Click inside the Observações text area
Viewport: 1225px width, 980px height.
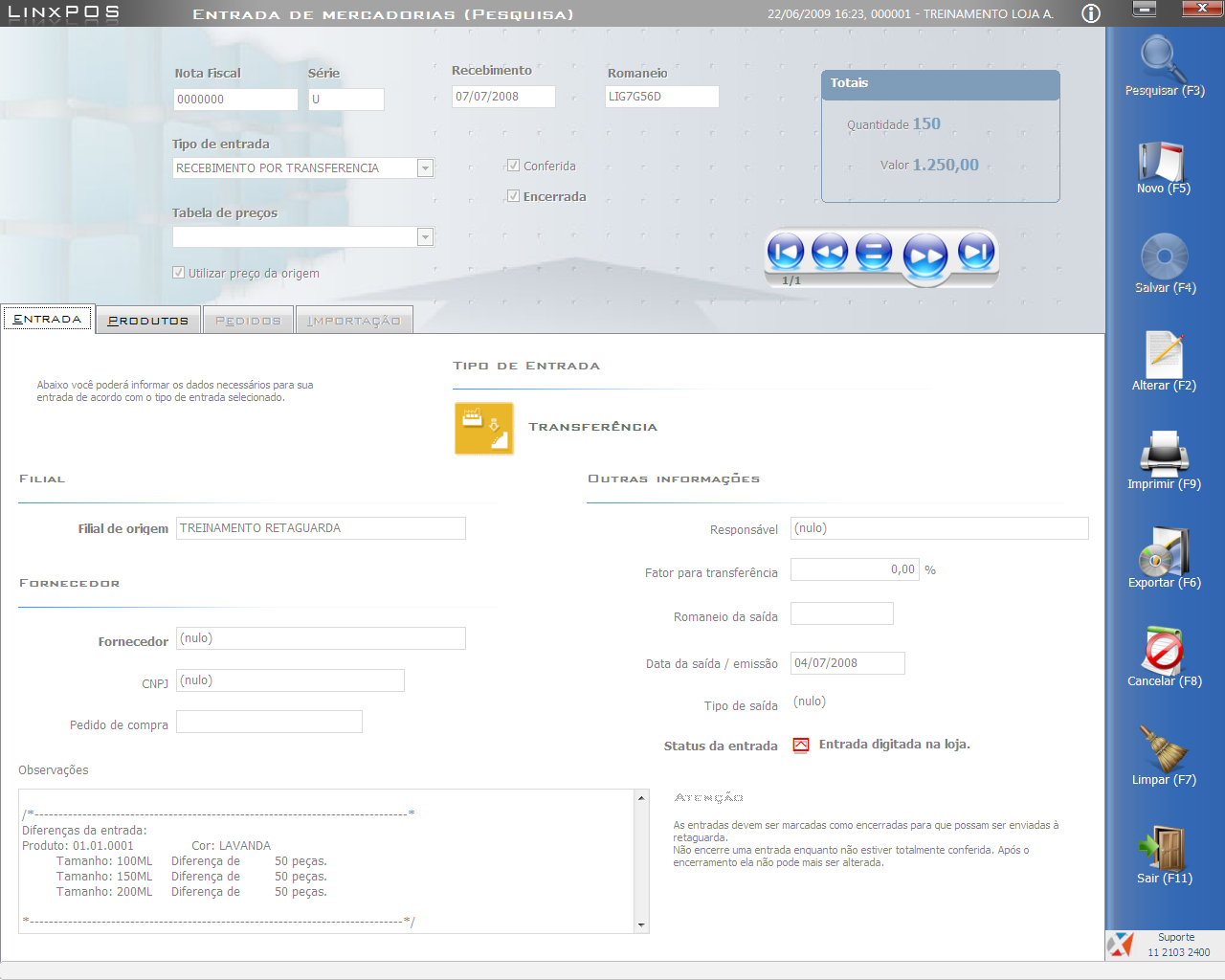point(326,861)
